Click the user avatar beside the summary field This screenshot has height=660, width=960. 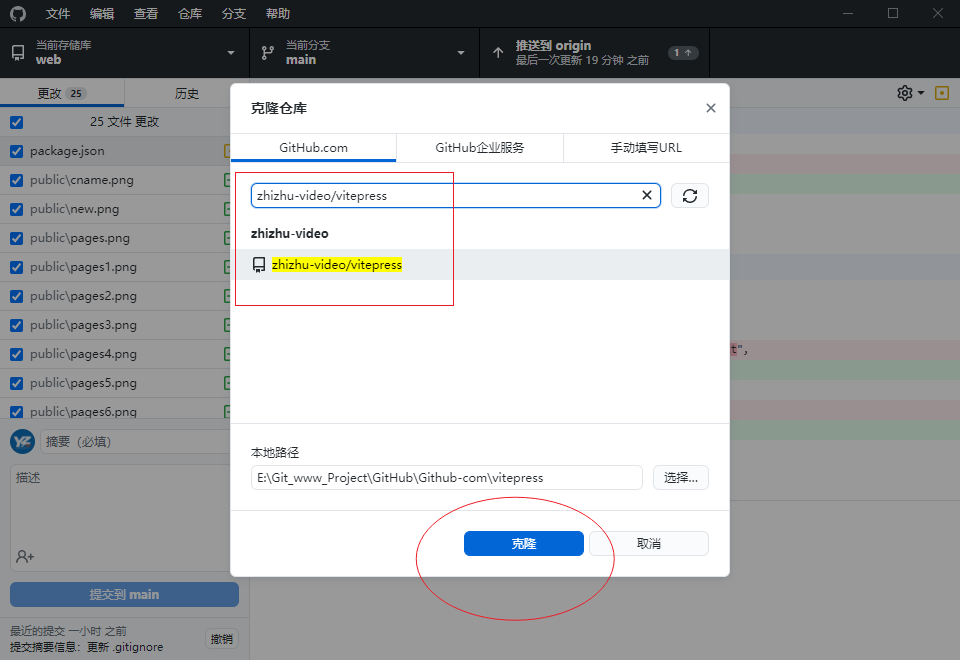tap(23, 441)
